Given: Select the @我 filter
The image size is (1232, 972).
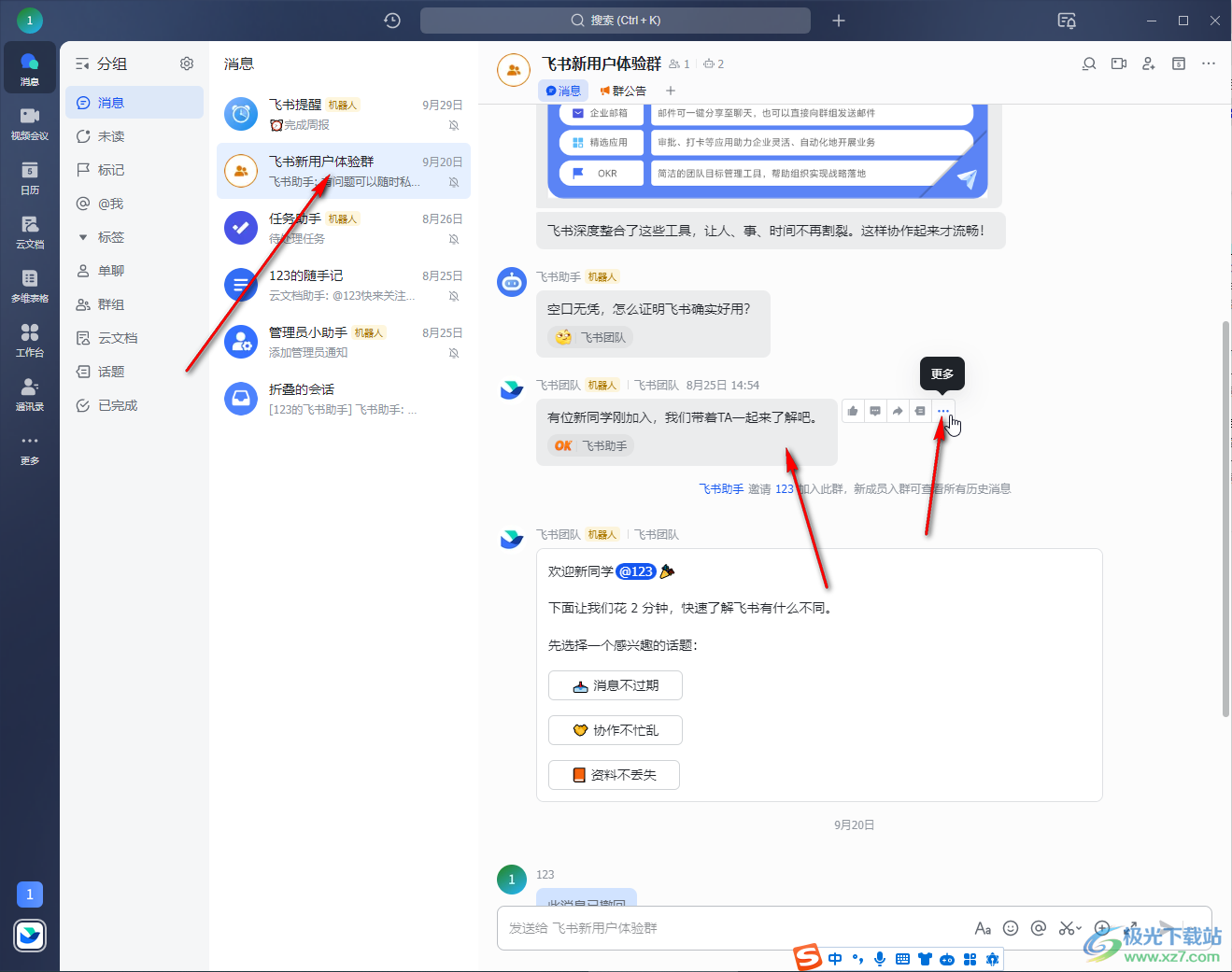Looking at the screenshot, I should pos(135,204).
